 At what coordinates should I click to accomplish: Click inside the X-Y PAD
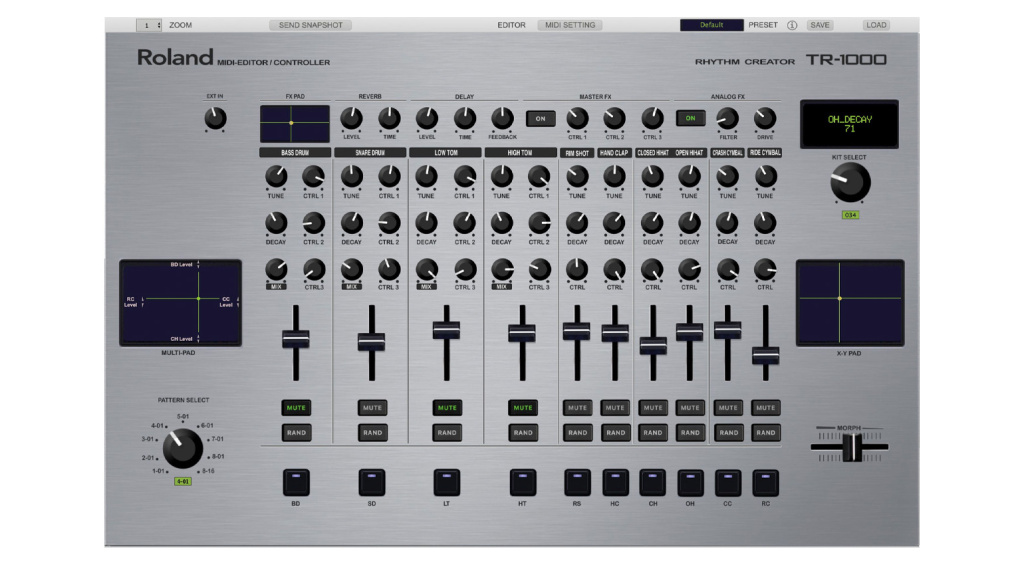tap(850, 302)
